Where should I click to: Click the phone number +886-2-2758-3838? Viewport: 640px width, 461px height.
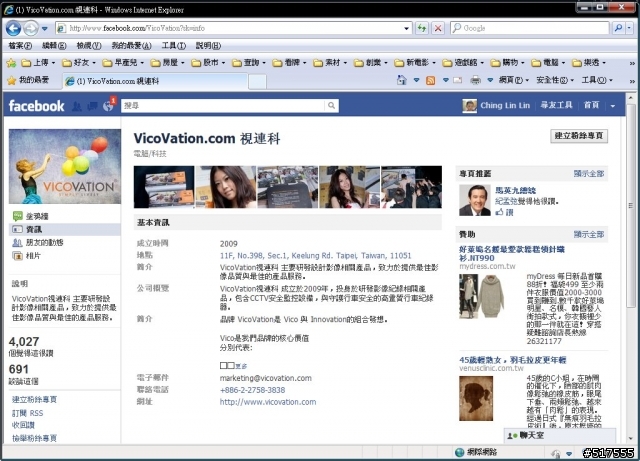[x=252, y=390]
